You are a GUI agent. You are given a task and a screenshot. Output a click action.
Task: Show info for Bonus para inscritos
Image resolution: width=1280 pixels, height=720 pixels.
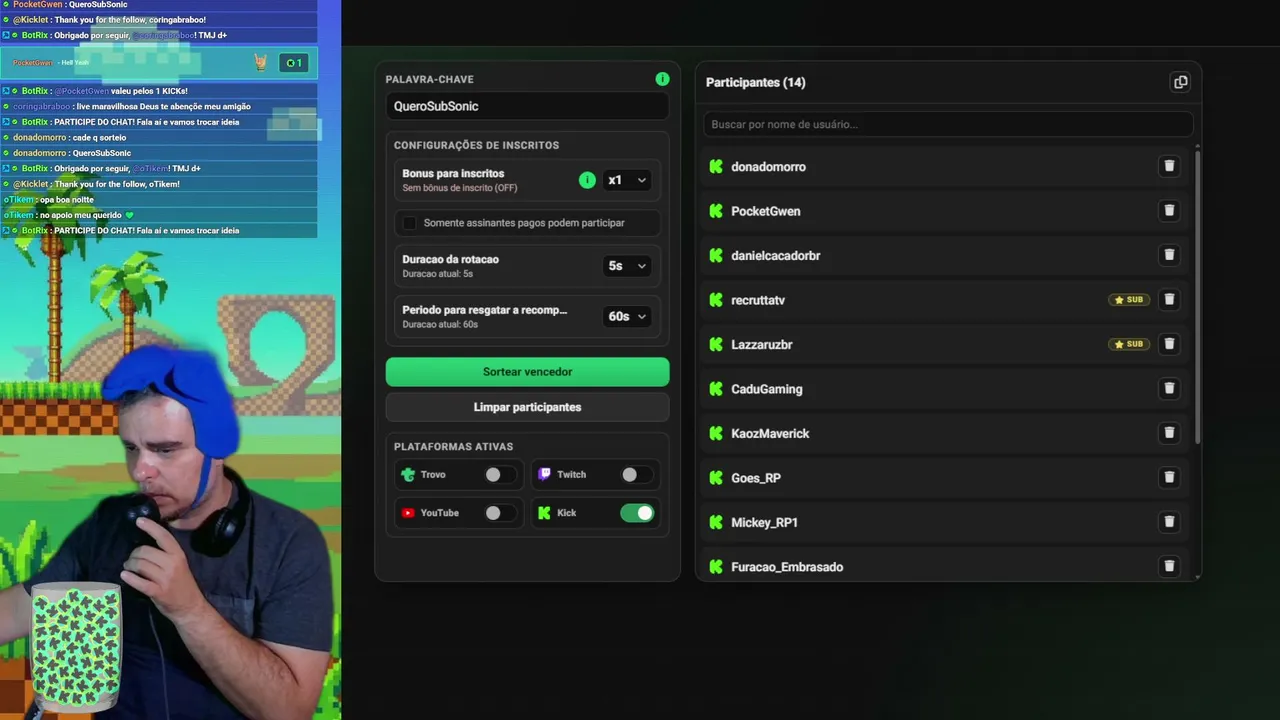tap(587, 180)
